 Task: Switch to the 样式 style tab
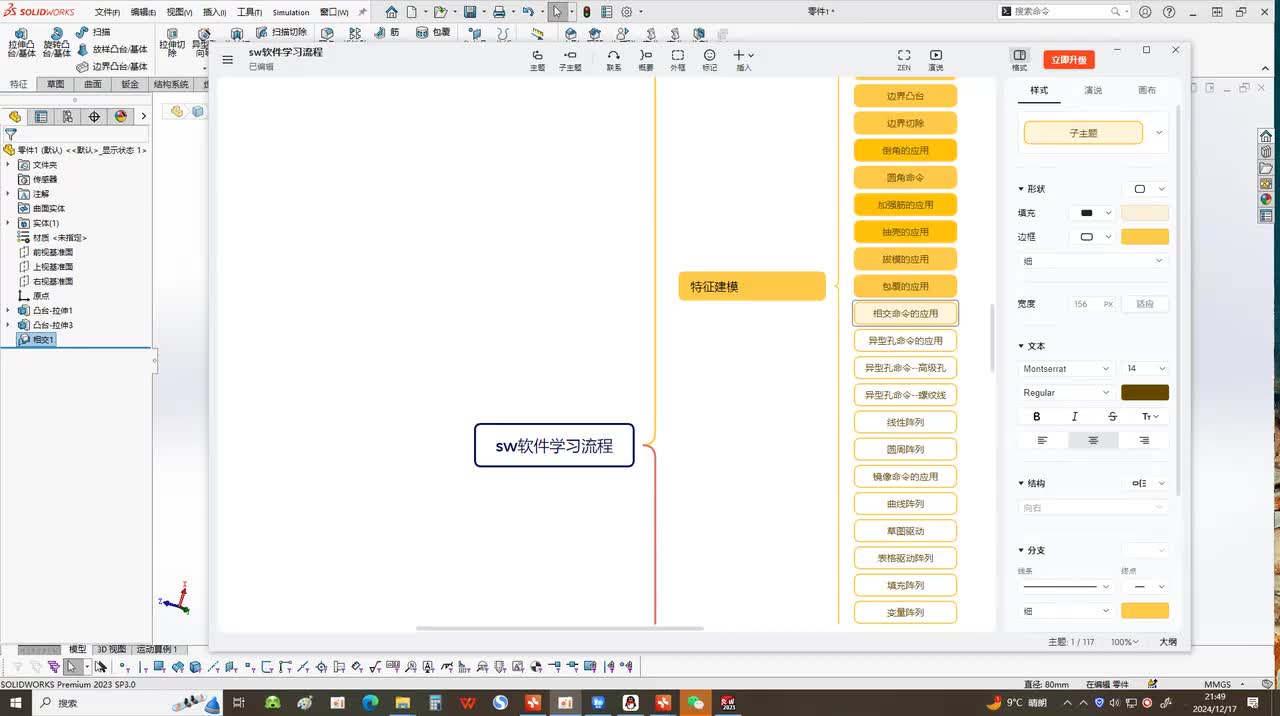(1039, 90)
